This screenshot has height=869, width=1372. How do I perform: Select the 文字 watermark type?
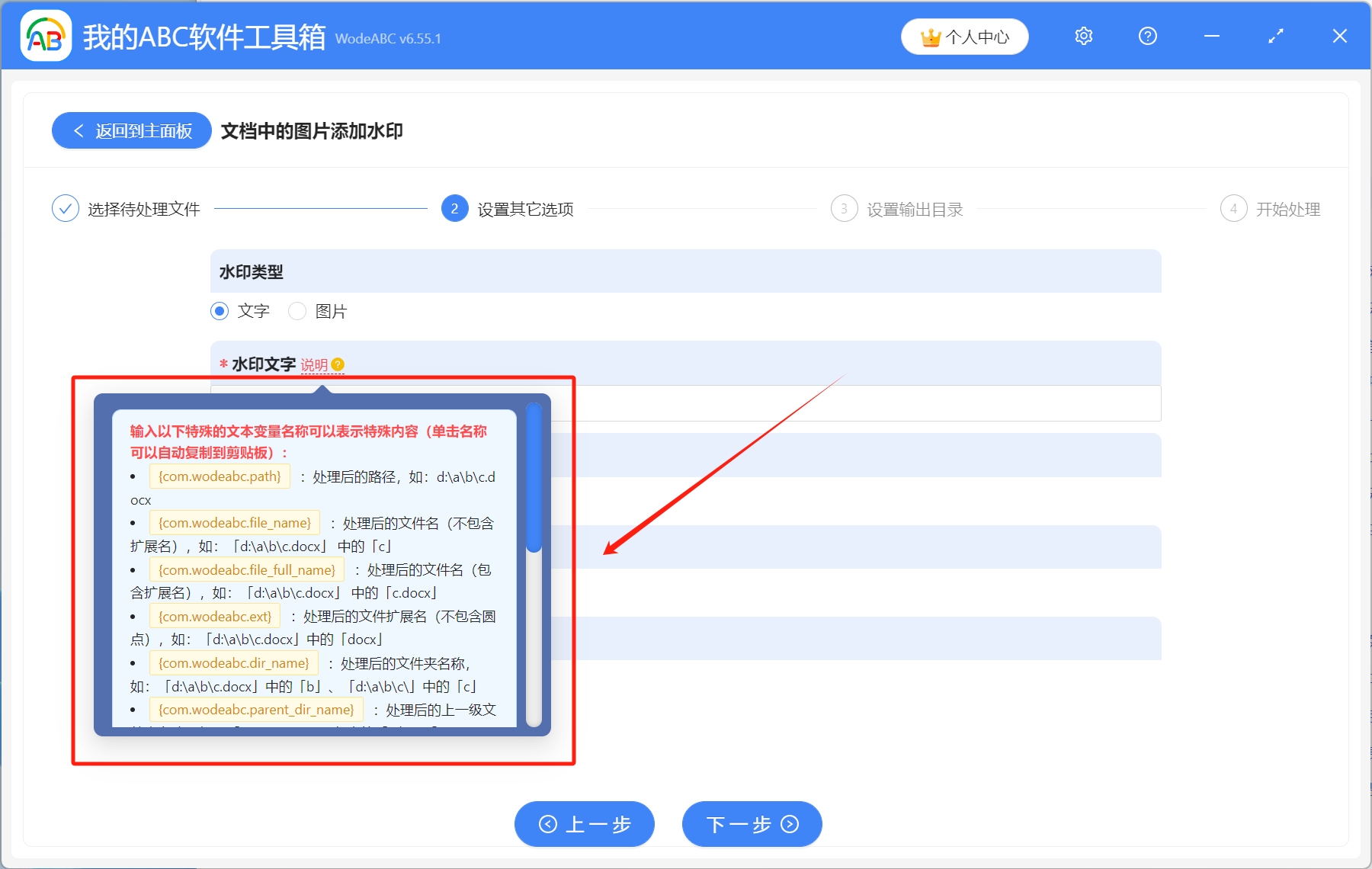pos(220,311)
